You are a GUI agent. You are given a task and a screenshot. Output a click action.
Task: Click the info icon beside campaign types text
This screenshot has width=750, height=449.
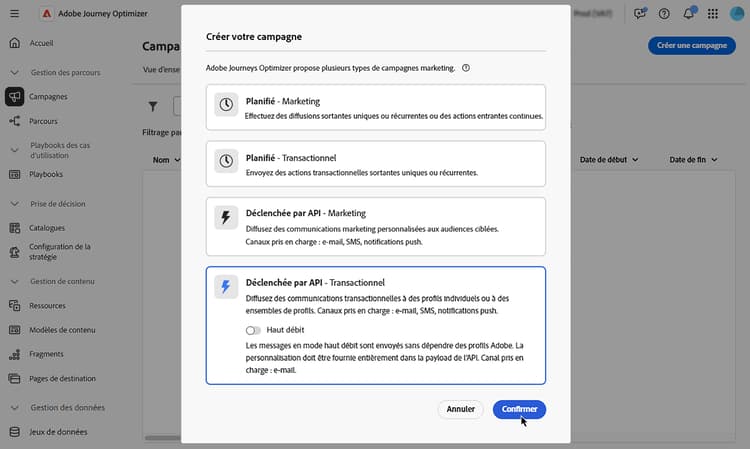[x=466, y=68]
